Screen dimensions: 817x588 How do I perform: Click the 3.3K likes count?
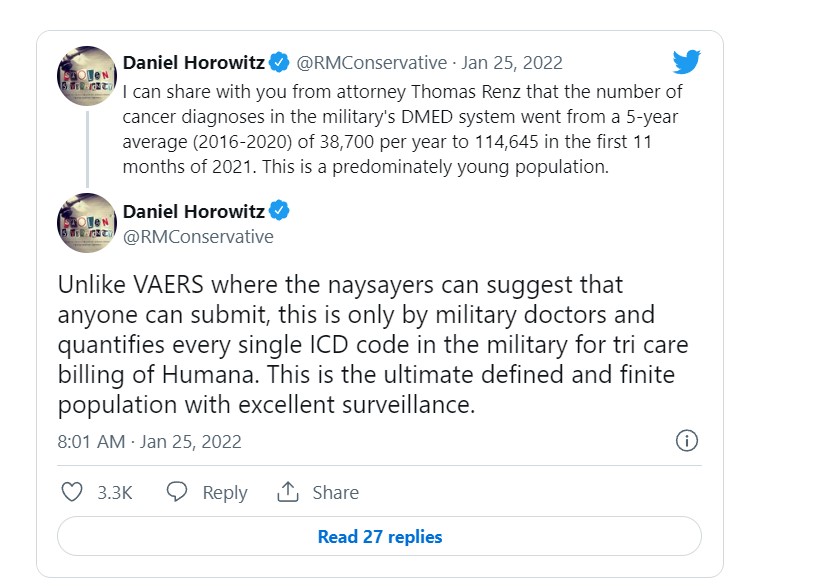tap(115, 492)
